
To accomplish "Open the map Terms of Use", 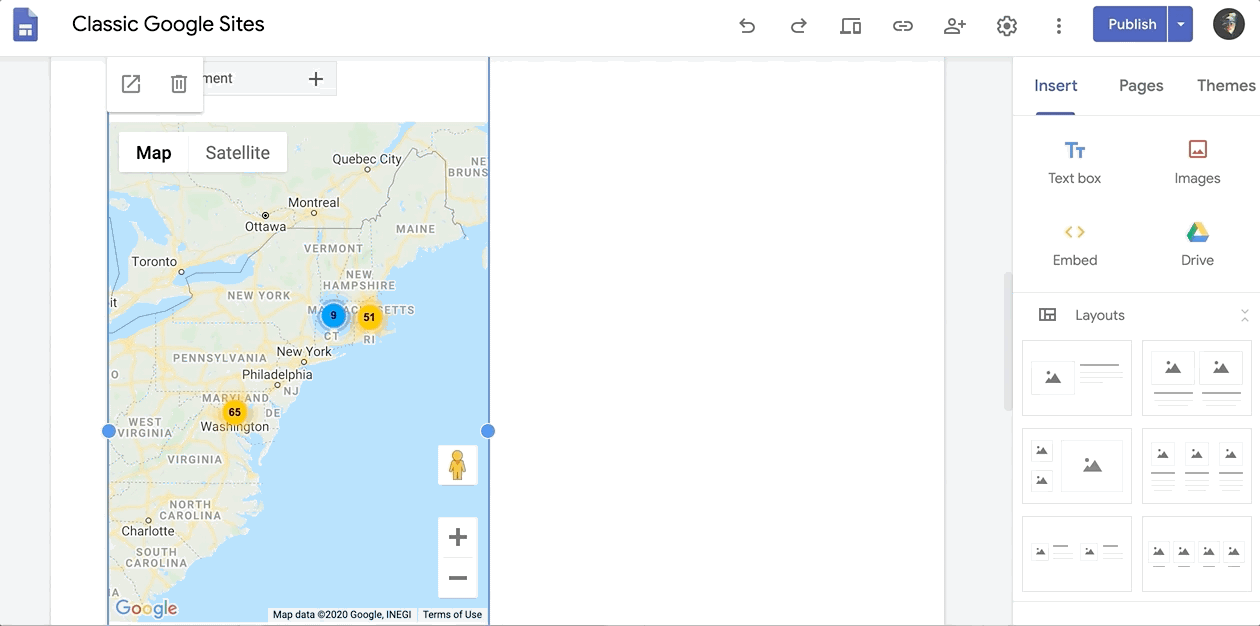I will point(452,615).
